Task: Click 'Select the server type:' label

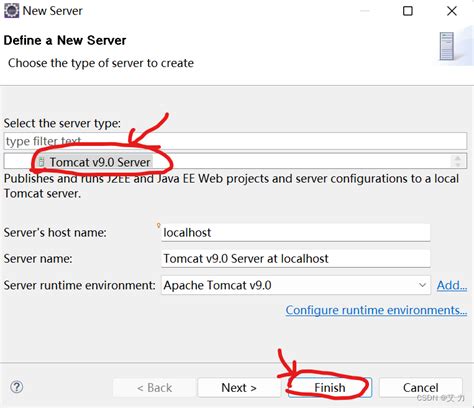Action: [x=62, y=123]
